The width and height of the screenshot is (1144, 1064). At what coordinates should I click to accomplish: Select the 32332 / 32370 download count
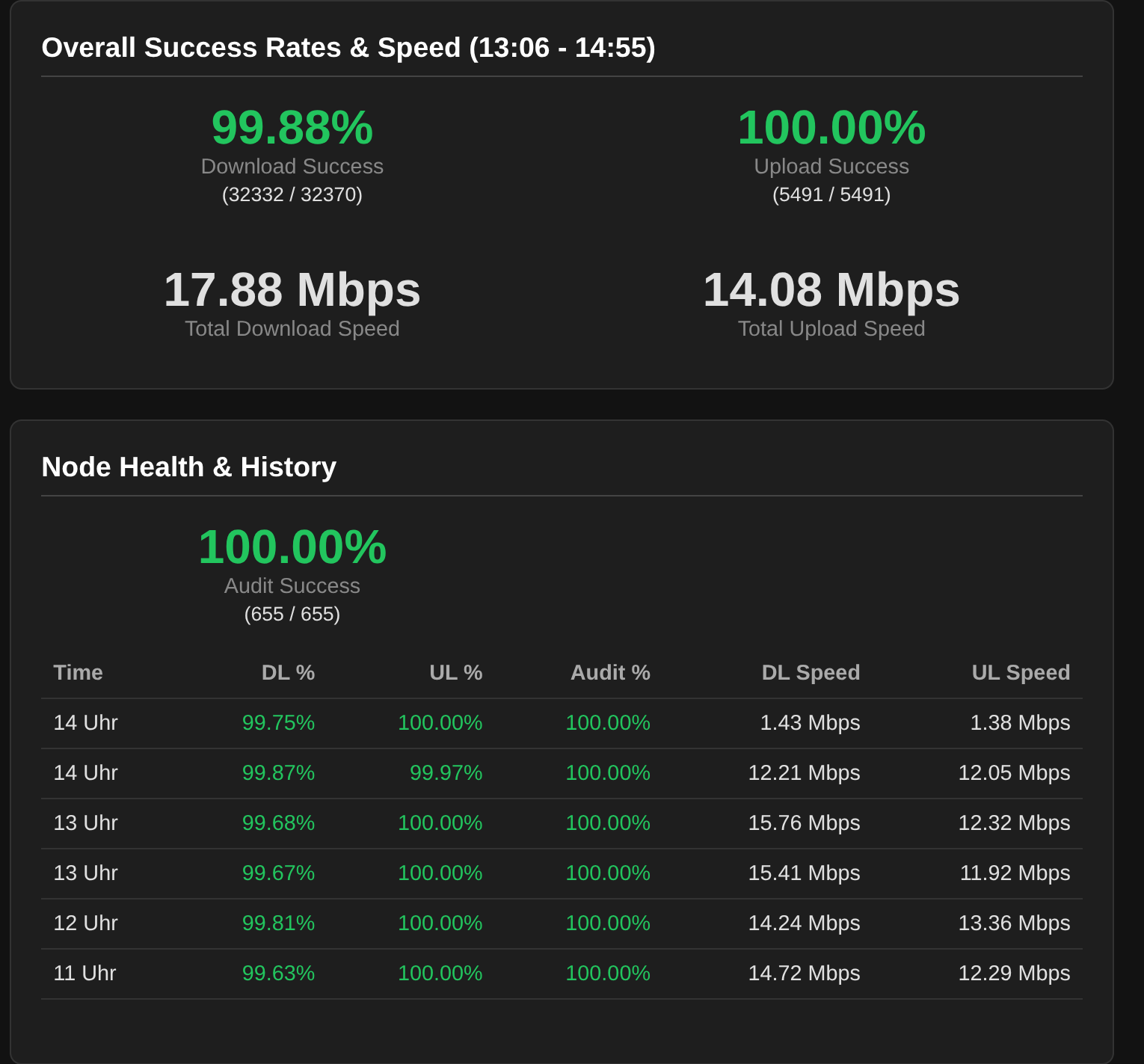pos(292,194)
